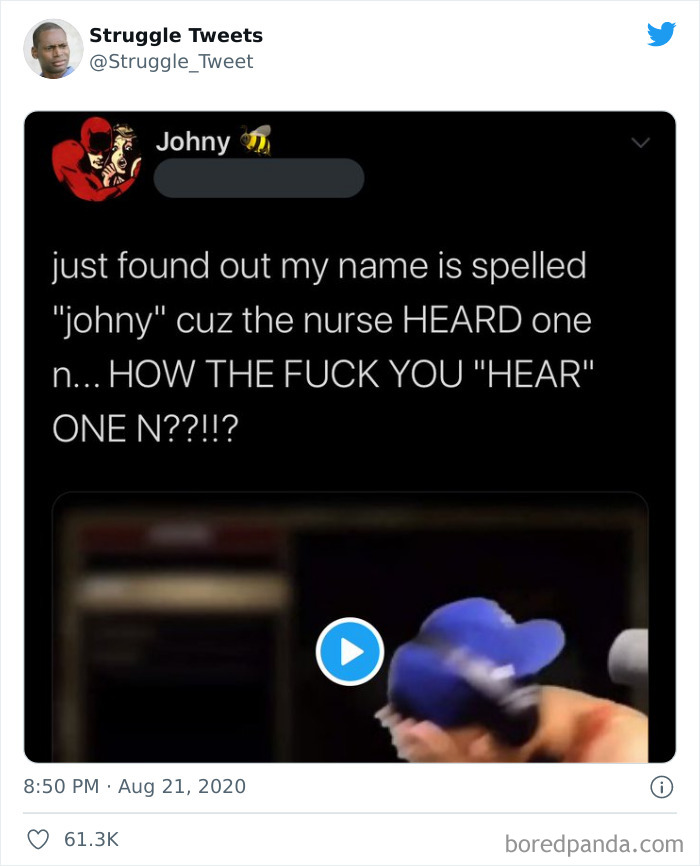Click the Johny username with bee emoji
This screenshot has width=700, height=866.
(213, 141)
